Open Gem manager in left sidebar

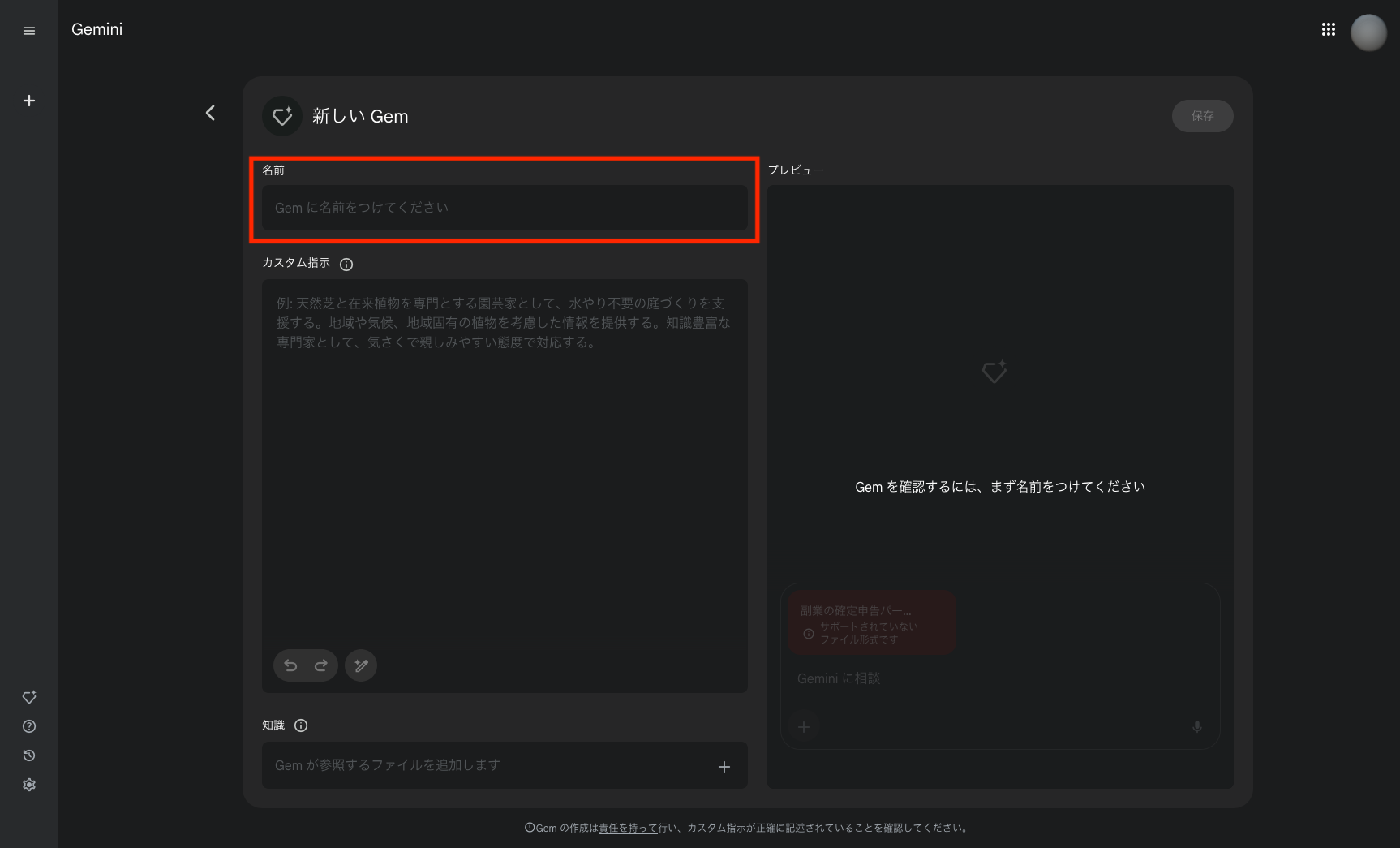coord(29,697)
